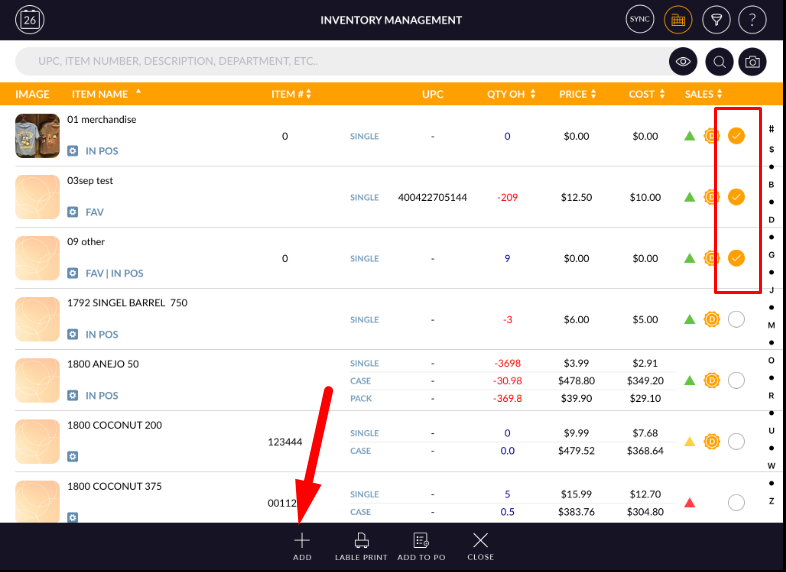Viewport: 786px width, 572px height.
Task: Select the 1792 SINGEL BARREL 750 checkbox
Action: [736, 320]
